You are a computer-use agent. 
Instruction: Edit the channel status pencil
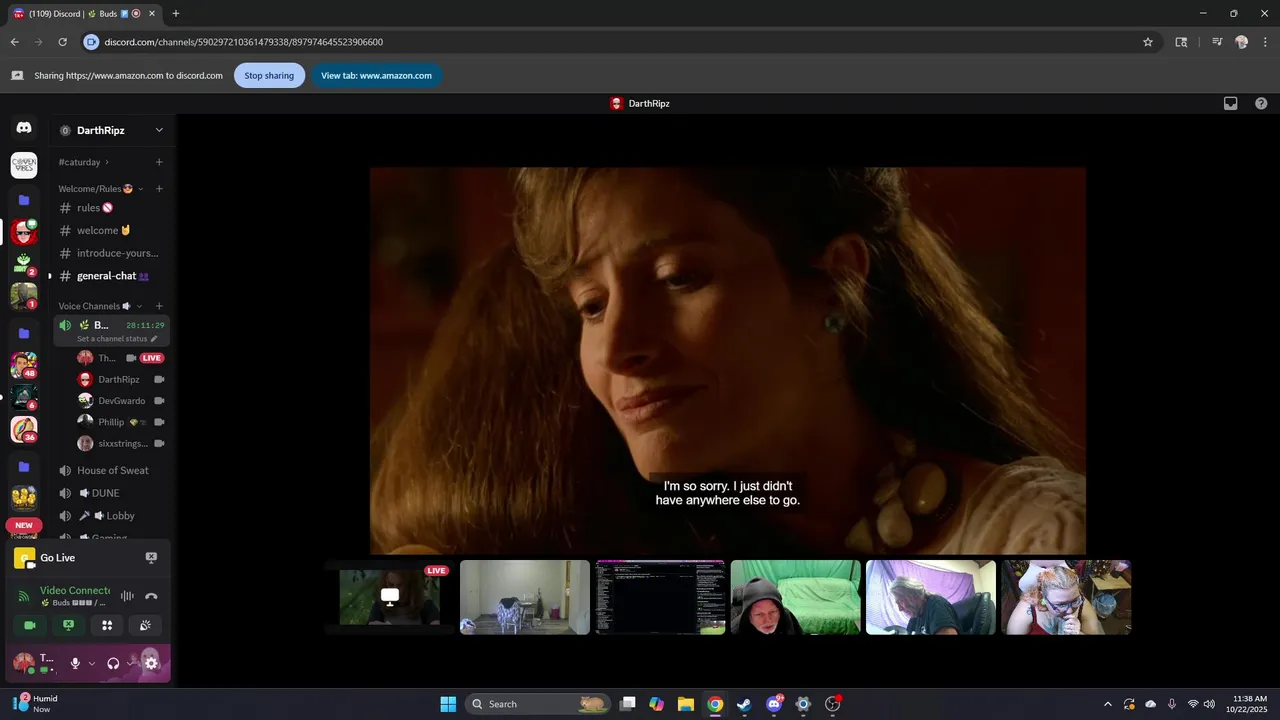(154, 339)
